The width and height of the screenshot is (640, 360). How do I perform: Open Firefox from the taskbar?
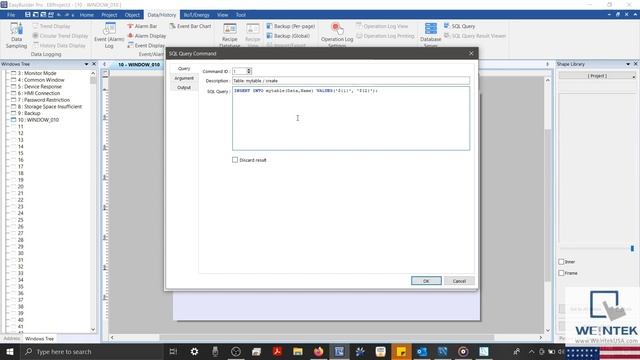coord(318,351)
